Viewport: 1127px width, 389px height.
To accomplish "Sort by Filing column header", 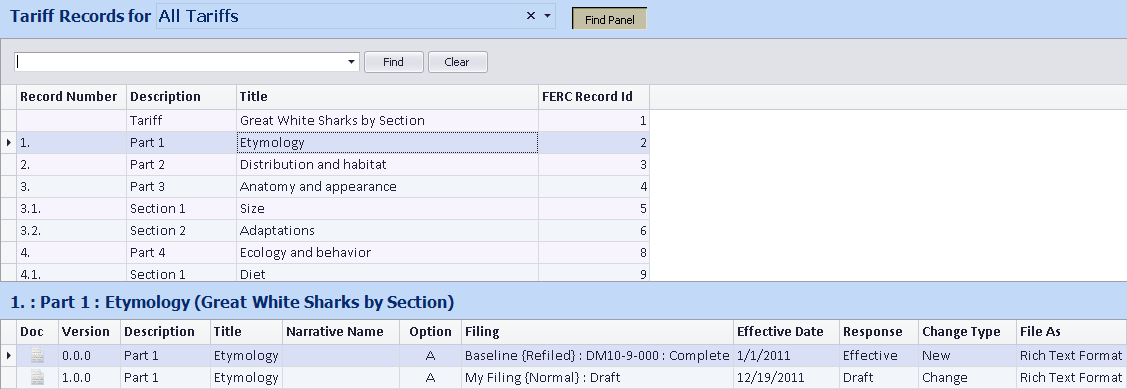I will click(597, 331).
